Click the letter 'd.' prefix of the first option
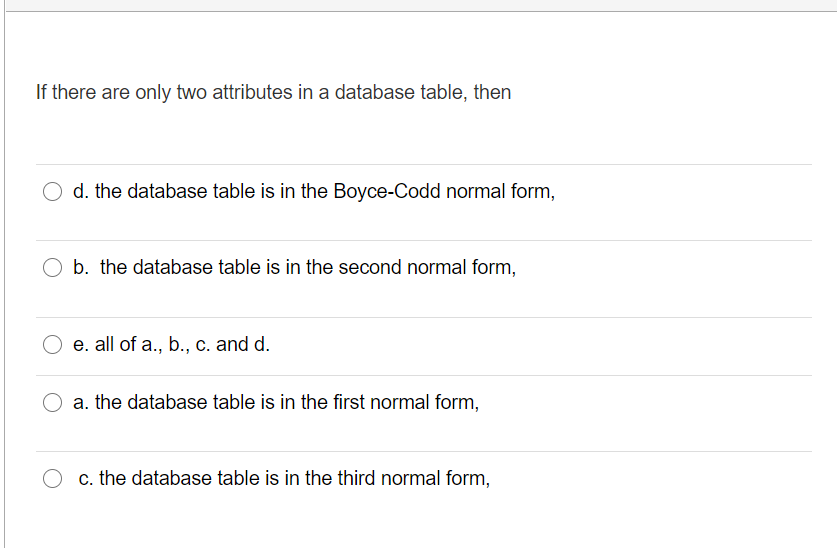837x548 pixels. point(81,191)
